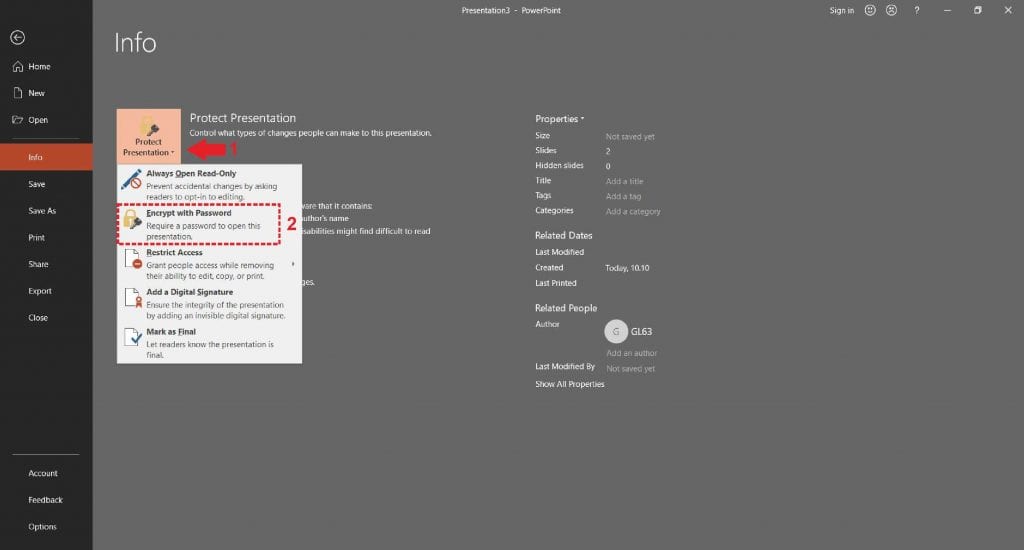The height and width of the screenshot is (550, 1024).
Task: Expand the Properties dropdown header
Action: (560, 119)
